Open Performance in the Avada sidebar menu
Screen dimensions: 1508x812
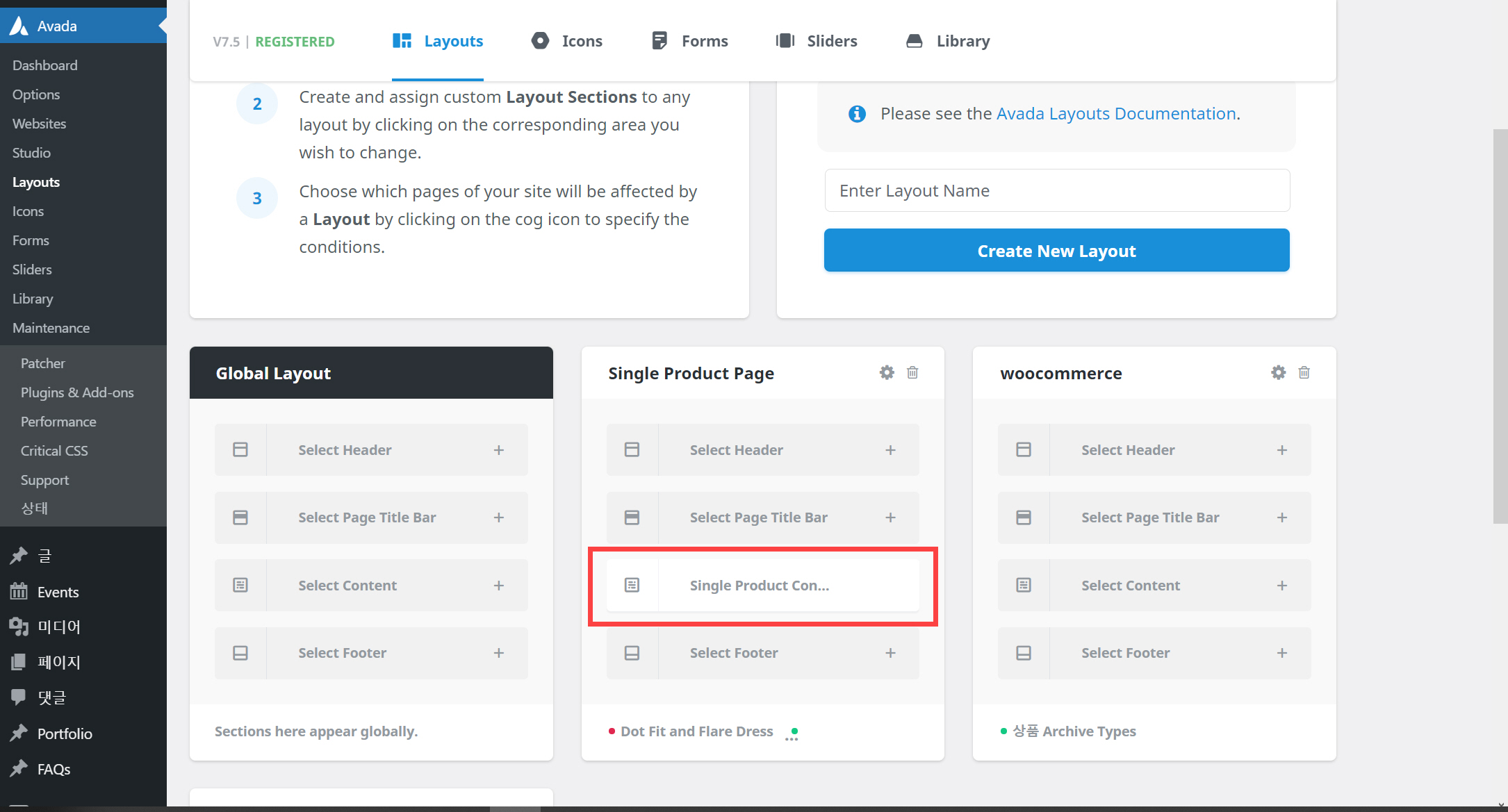click(58, 422)
